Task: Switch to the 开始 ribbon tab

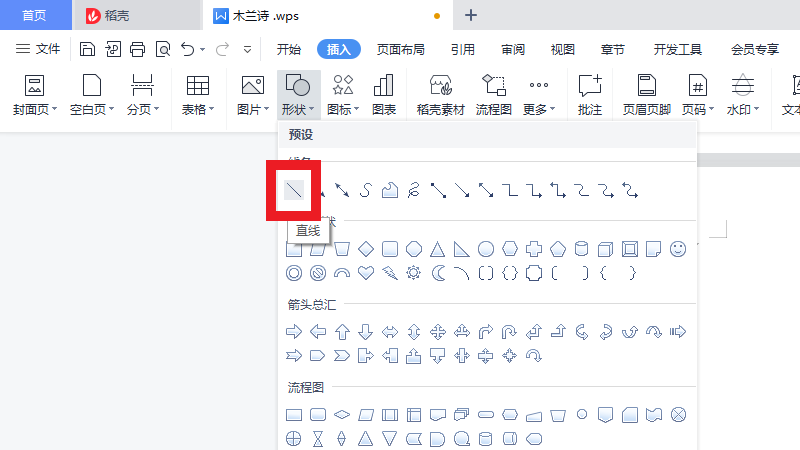Action: click(x=289, y=49)
